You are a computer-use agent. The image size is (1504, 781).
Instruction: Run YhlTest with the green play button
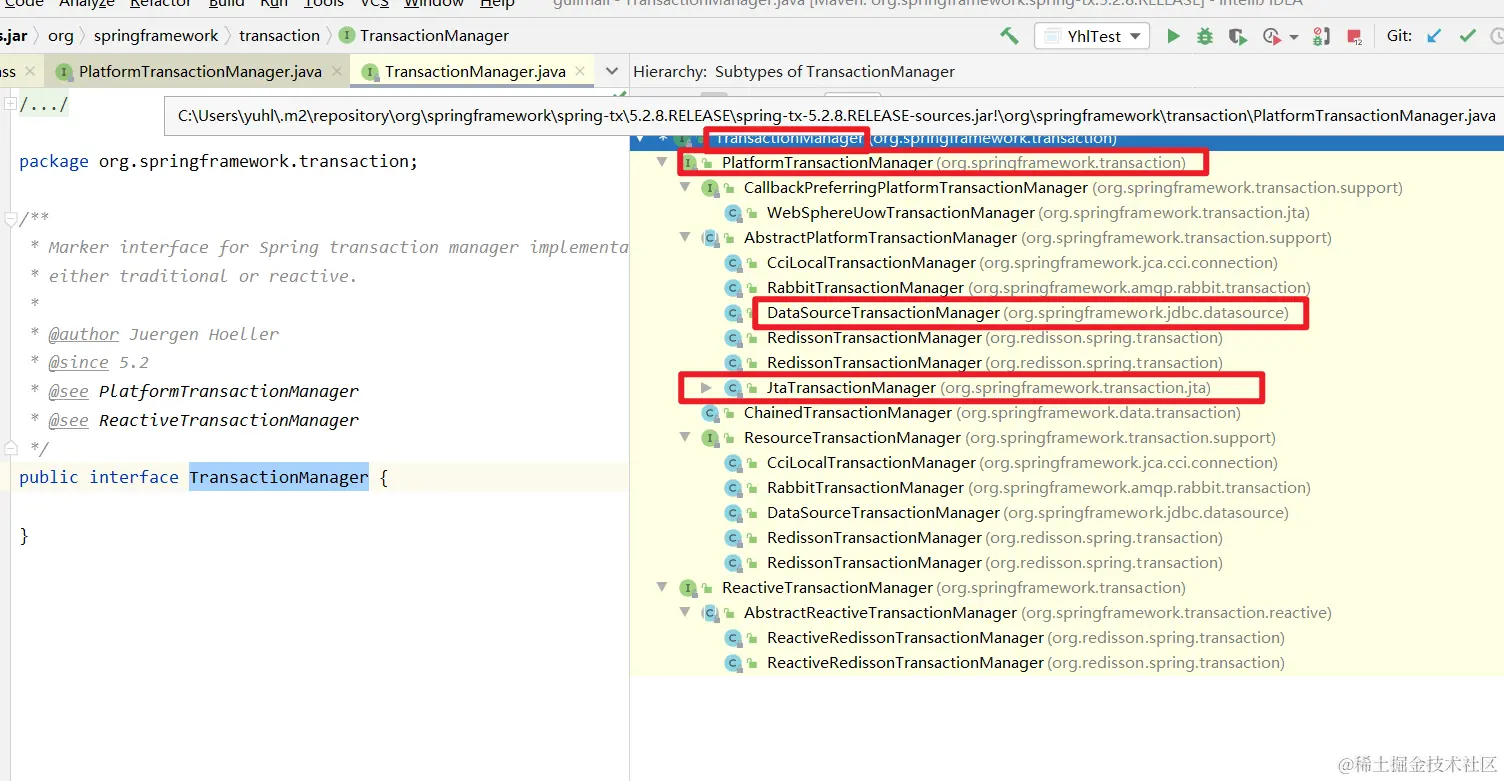1173,36
